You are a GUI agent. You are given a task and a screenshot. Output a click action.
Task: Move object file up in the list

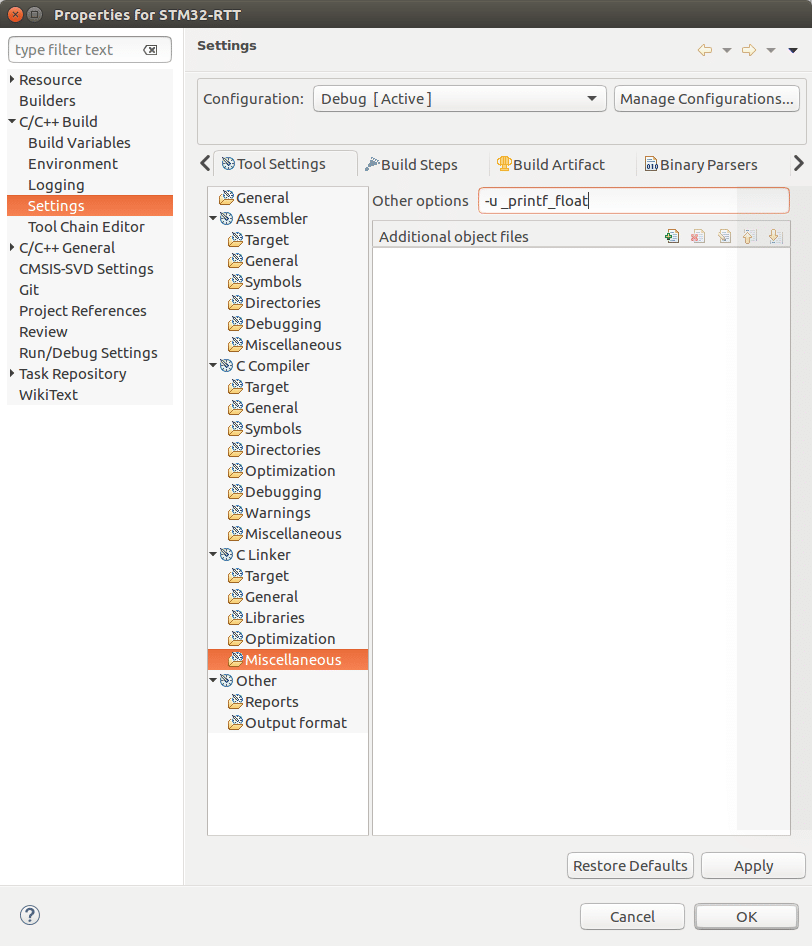(x=750, y=236)
